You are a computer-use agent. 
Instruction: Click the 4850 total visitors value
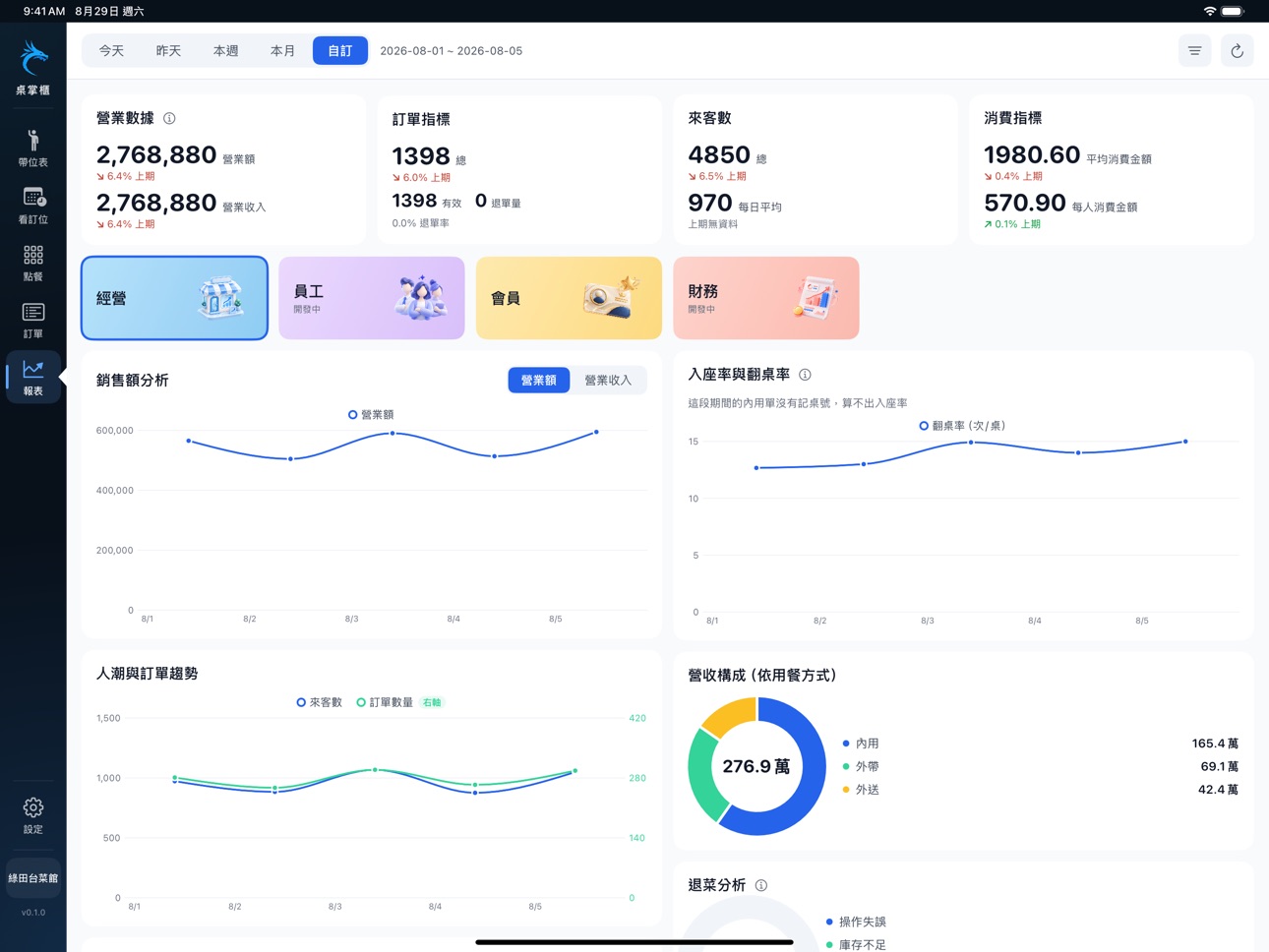(x=719, y=155)
